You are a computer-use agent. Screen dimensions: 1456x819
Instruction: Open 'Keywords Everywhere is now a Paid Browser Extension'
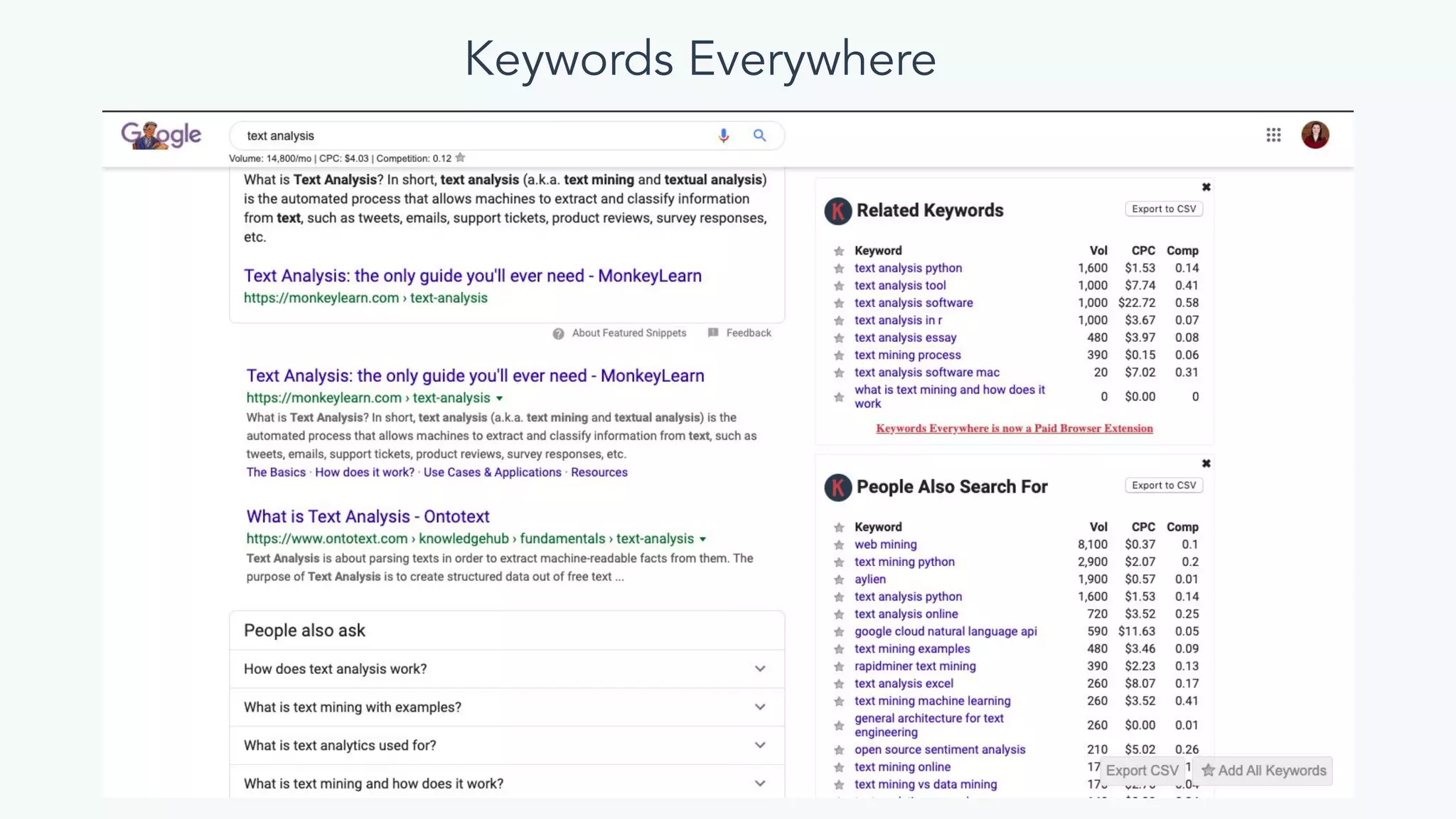pyautogui.click(x=1015, y=428)
